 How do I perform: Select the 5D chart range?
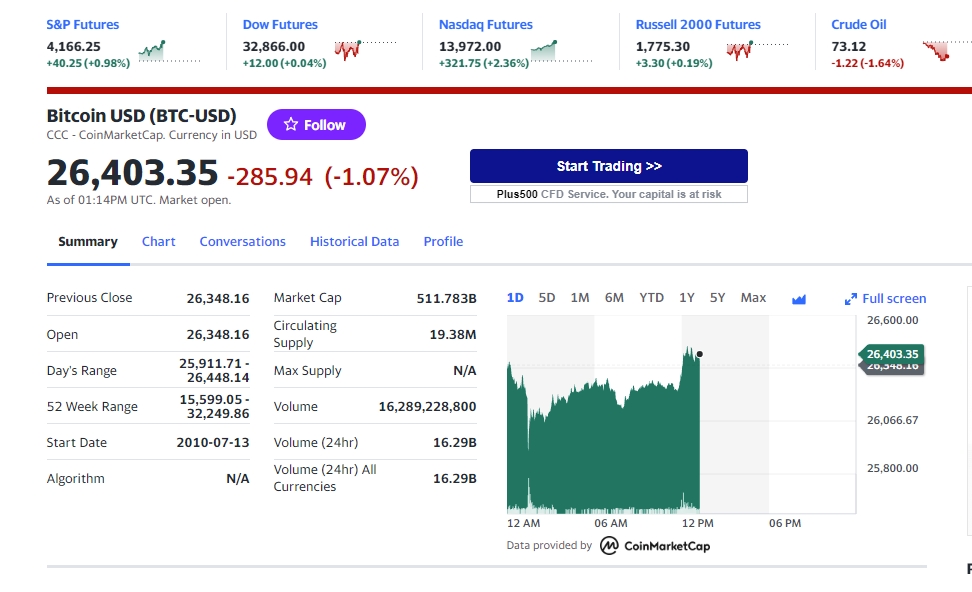coord(547,298)
